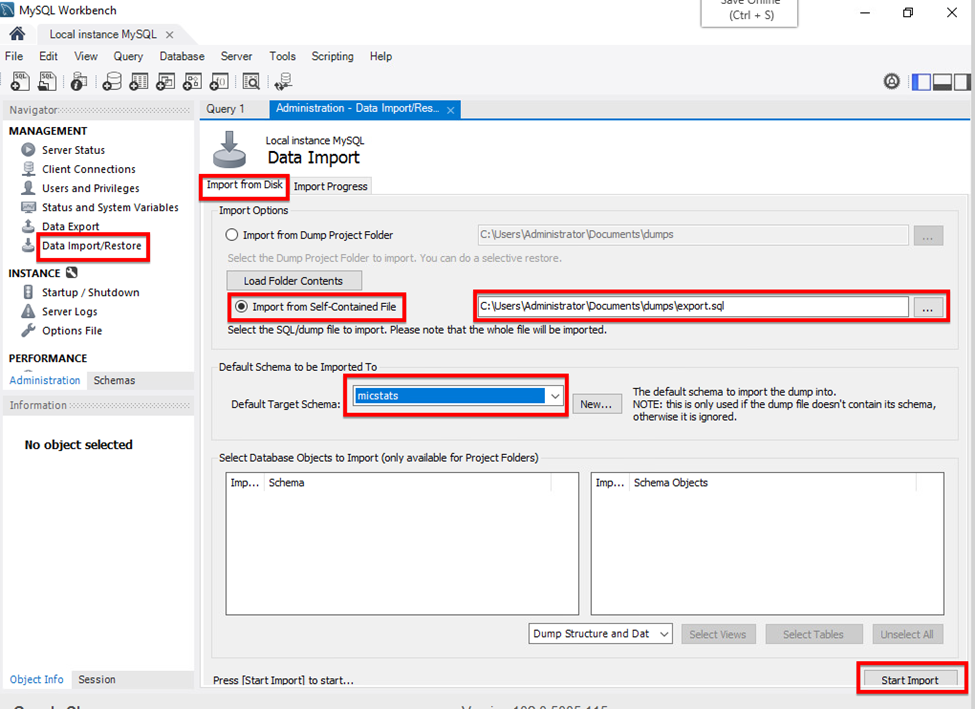Click the self-contained file path field
975x709 pixels.
click(692, 306)
